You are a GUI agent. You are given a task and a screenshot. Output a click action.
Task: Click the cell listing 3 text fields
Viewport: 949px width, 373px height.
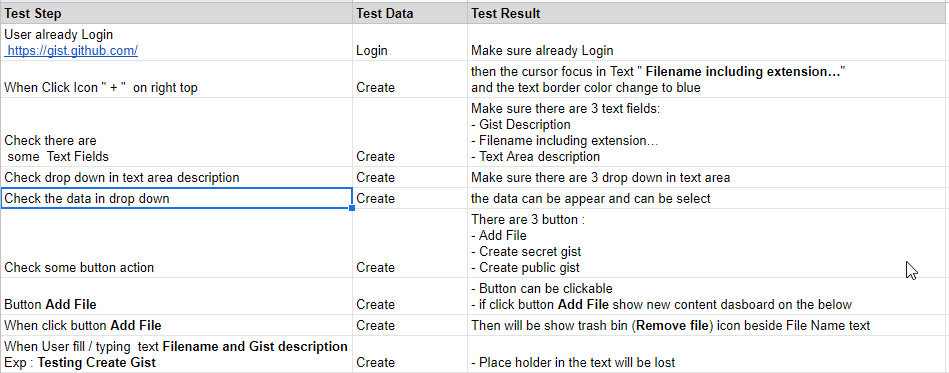point(708,132)
